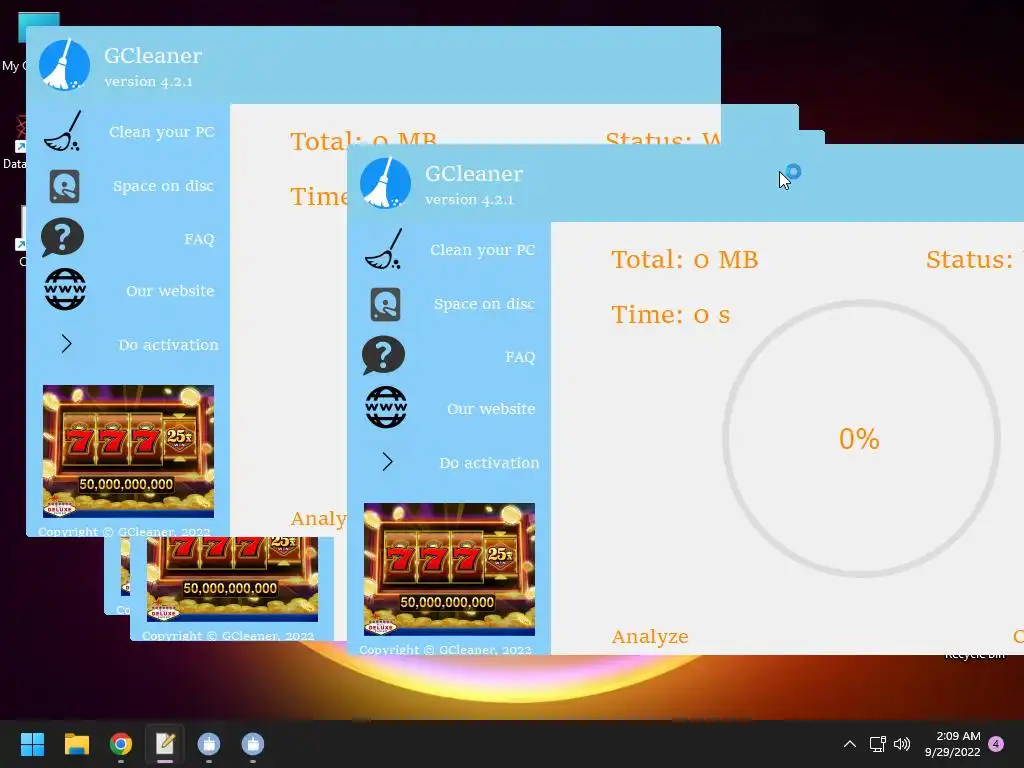Click the broom icon beside Clean your PC, back window
The height and width of the screenshot is (768, 1024).
click(x=63, y=131)
